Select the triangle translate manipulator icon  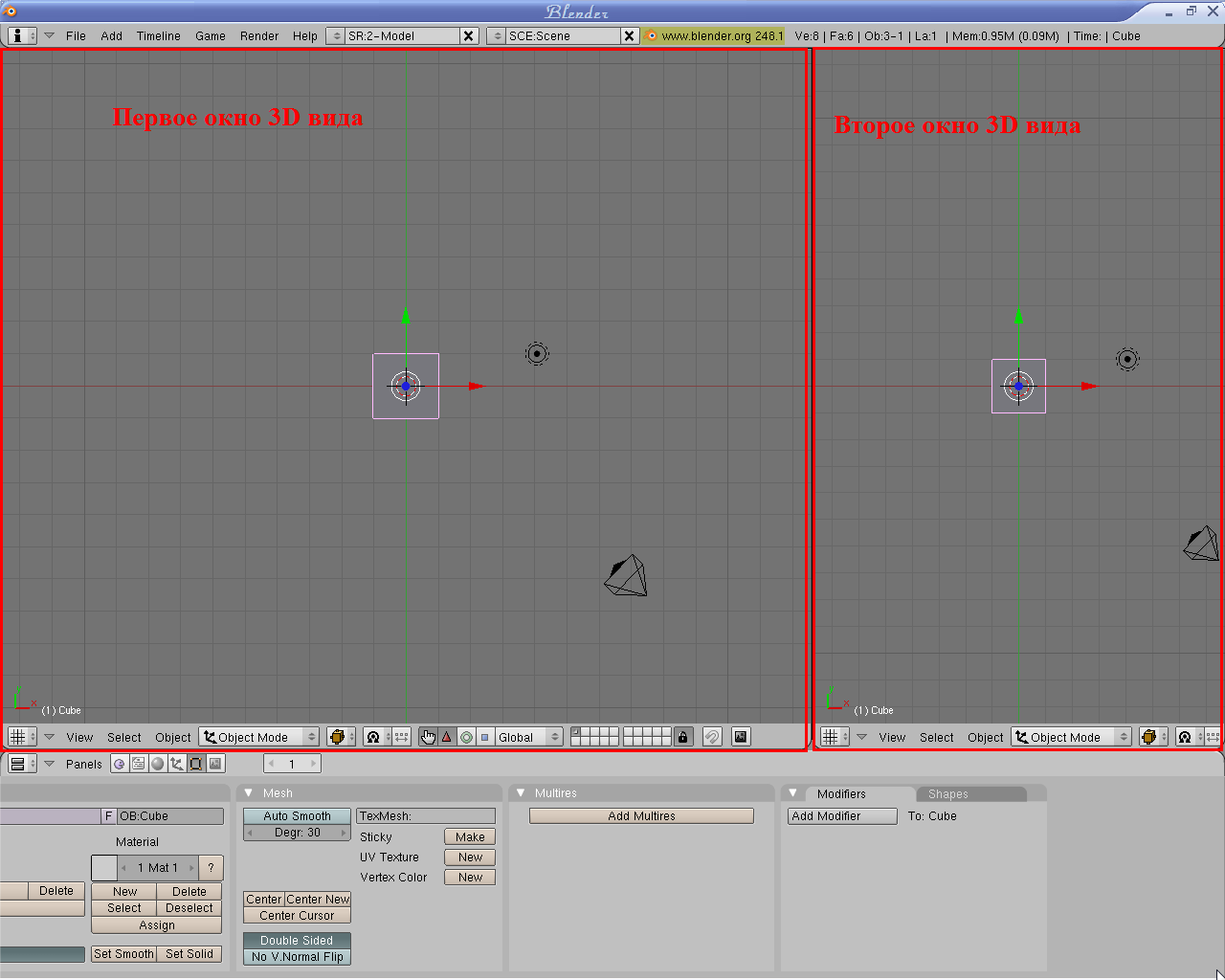click(x=447, y=737)
